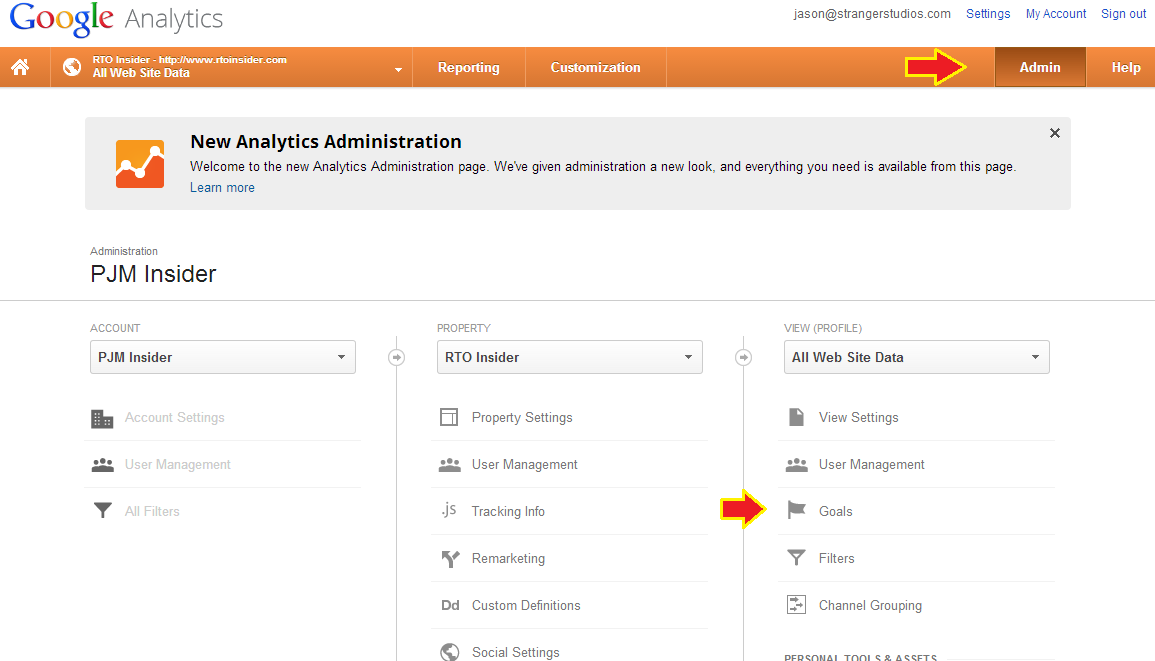Click the jason@strangerstudios.com account email

point(872,14)
